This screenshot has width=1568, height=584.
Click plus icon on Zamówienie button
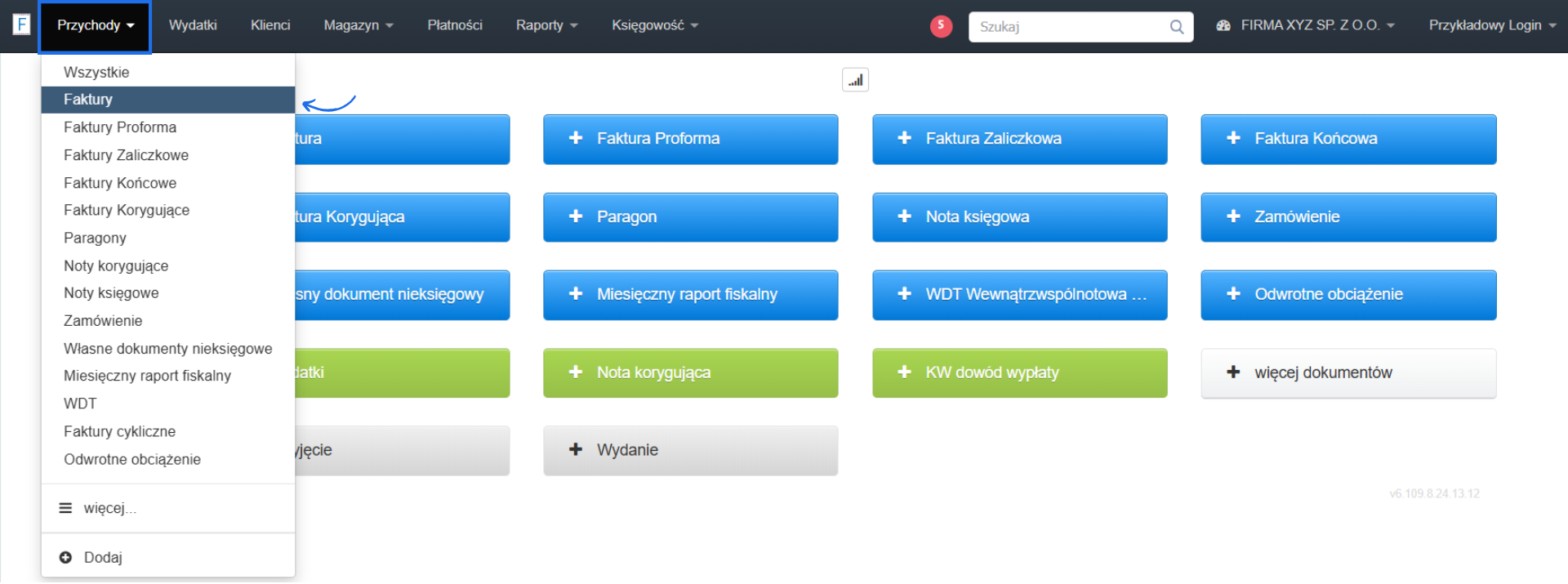coord(1233,216)
